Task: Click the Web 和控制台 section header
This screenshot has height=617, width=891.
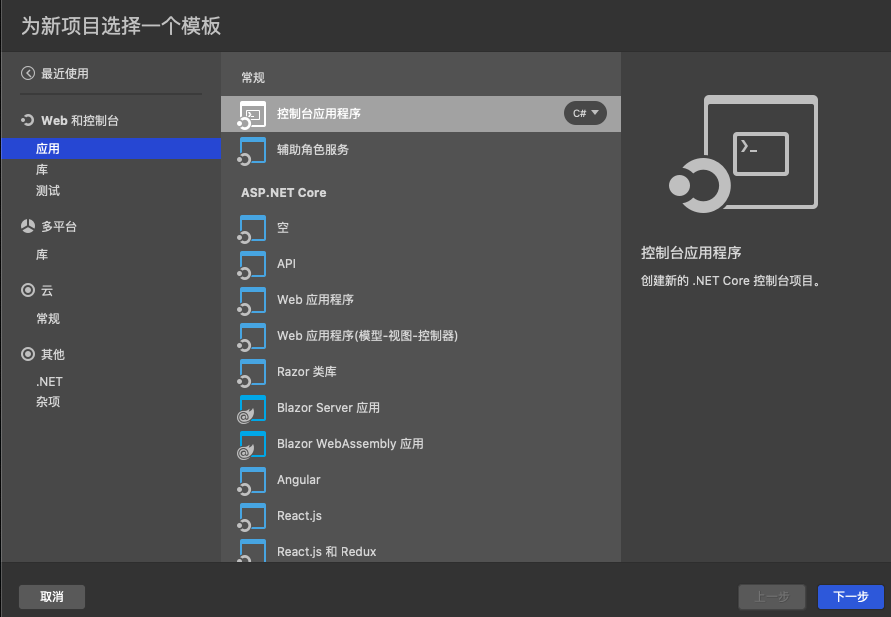Action: coord(80,120)
